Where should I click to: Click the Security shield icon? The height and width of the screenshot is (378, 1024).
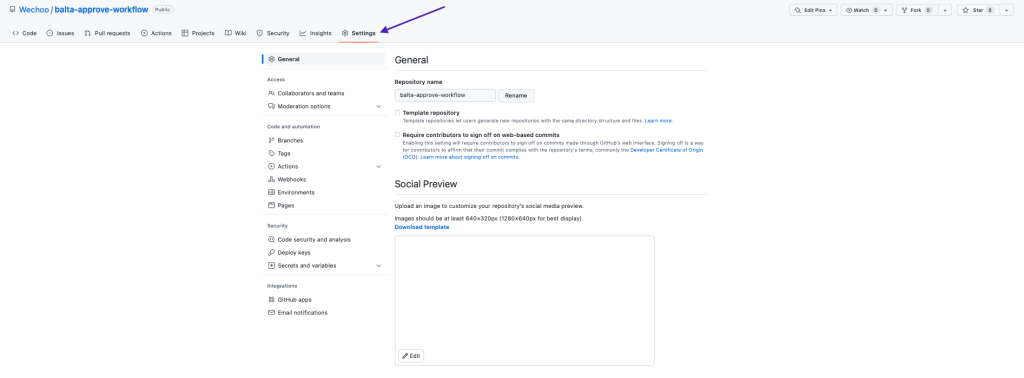[260, 33]
